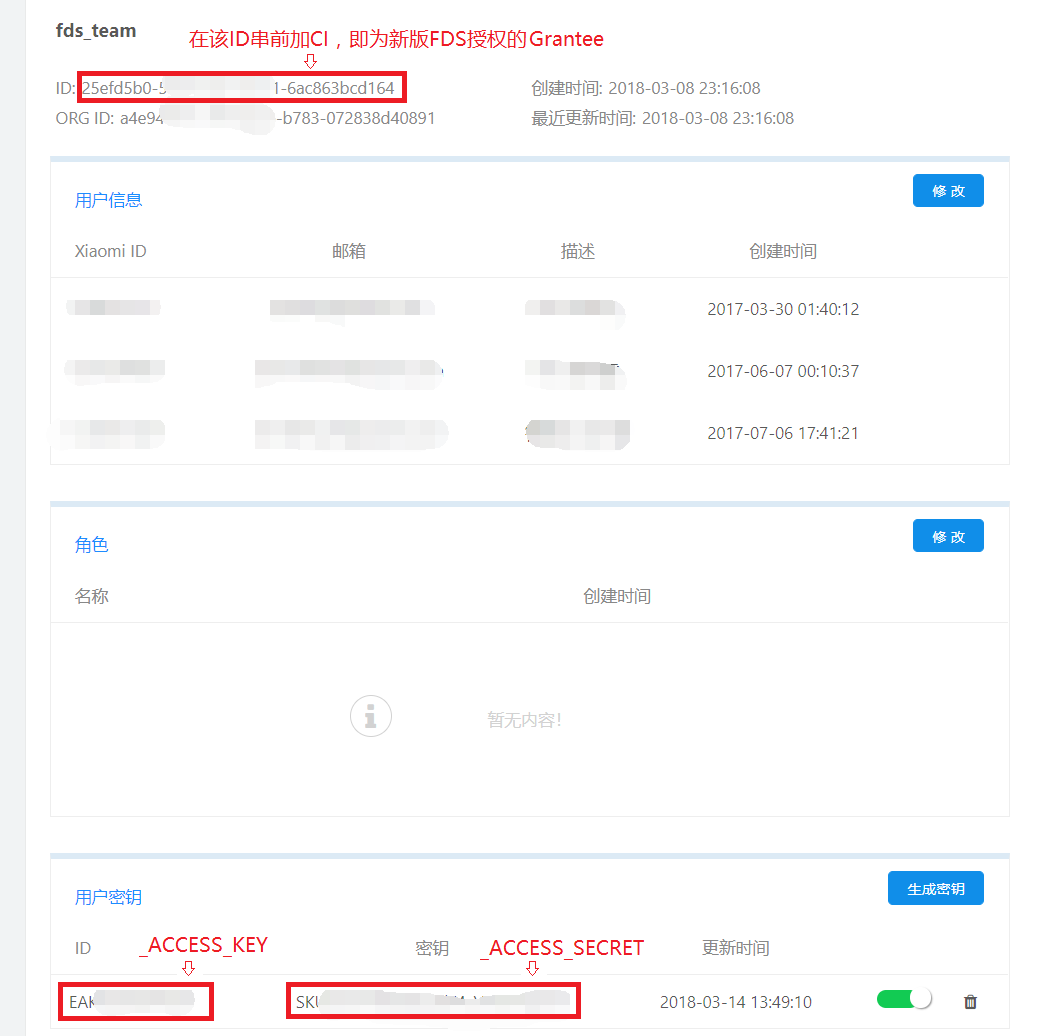This screenshot has width=1041, height=1036.
Task: Click 修改 button in 角色 section
Action: [x=948, y=536]
